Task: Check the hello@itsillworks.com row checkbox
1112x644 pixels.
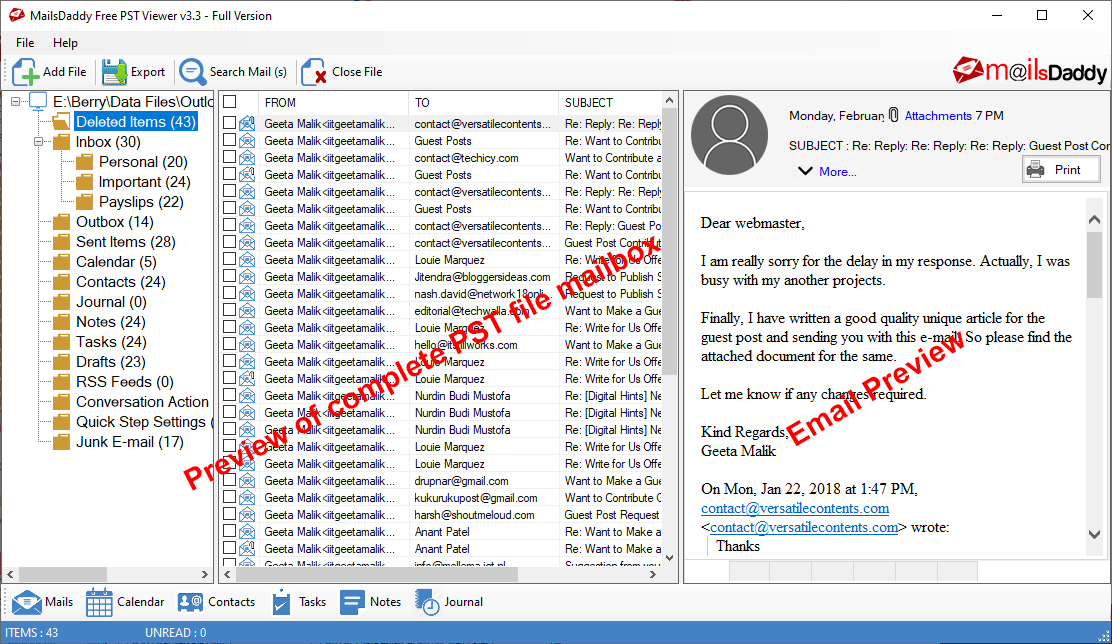Action: point(229,344)
